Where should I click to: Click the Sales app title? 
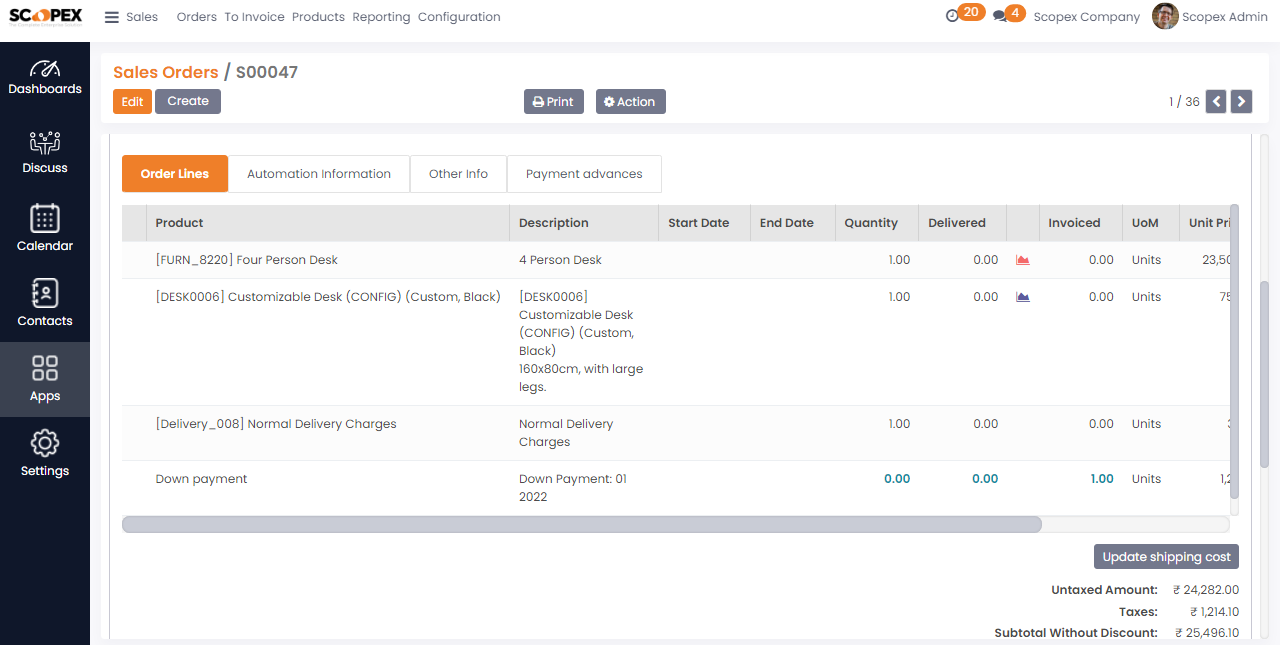[142, 17]
